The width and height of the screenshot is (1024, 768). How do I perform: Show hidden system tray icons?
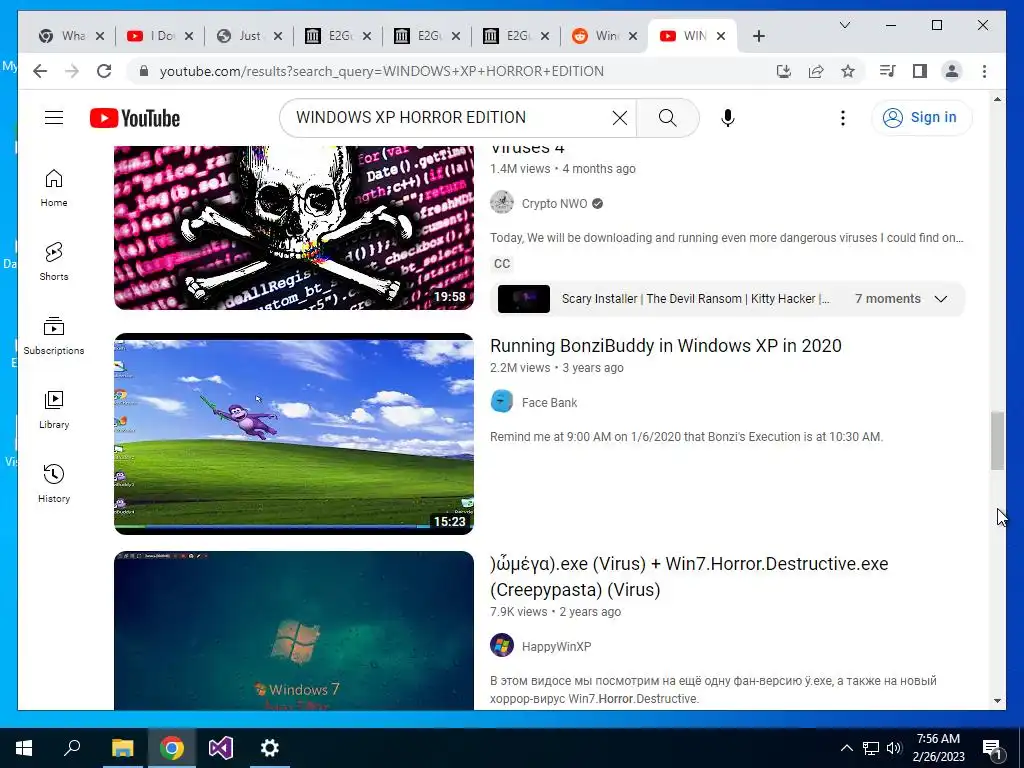[846, 748]
